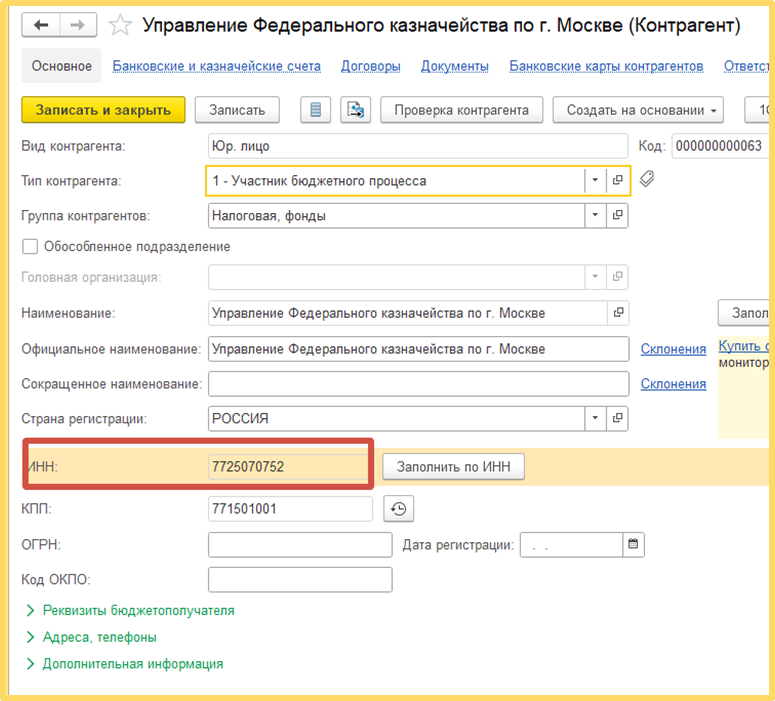Click into the КПП field
775x701 pixels.
pos(290,509)
